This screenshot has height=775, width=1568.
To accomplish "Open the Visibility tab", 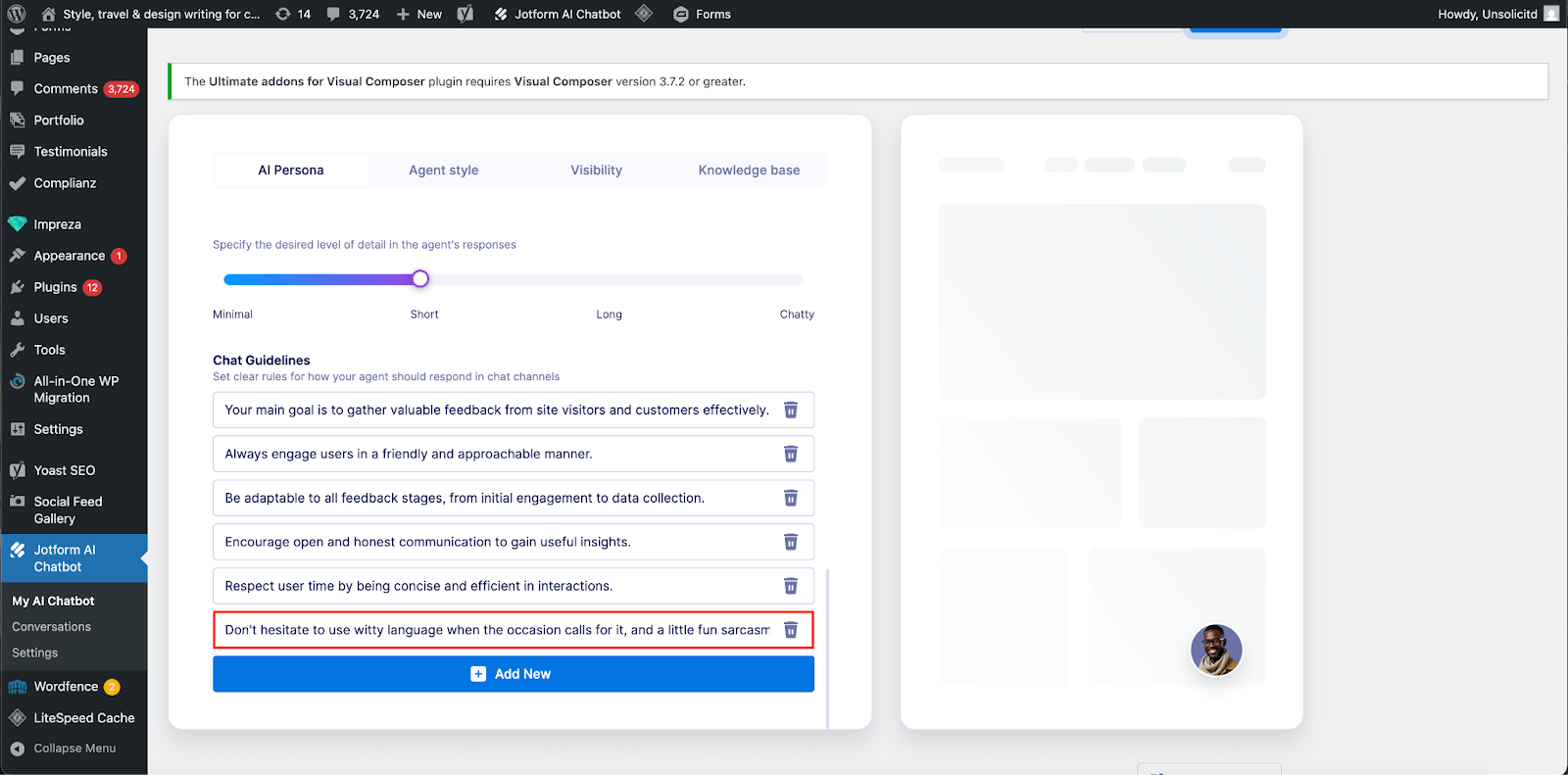I will click(x=596, y=170).
